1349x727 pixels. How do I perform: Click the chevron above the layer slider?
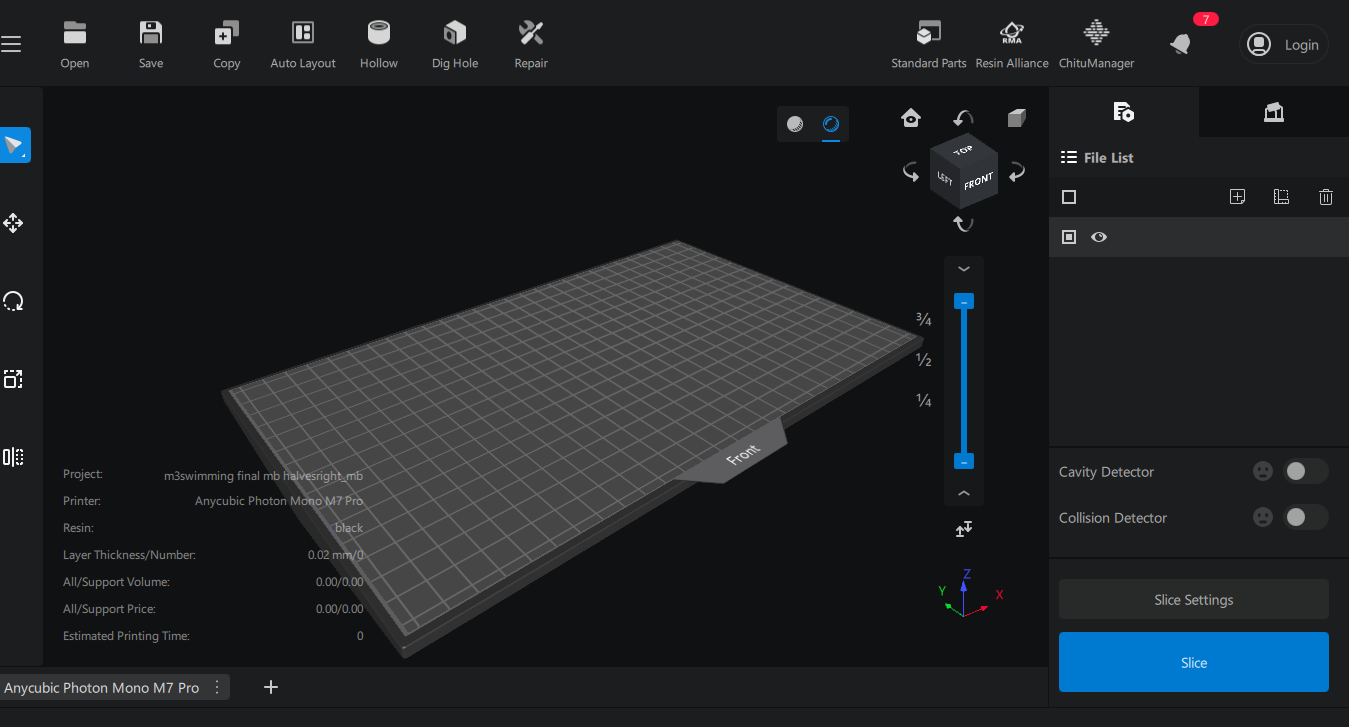click(964, 269)
